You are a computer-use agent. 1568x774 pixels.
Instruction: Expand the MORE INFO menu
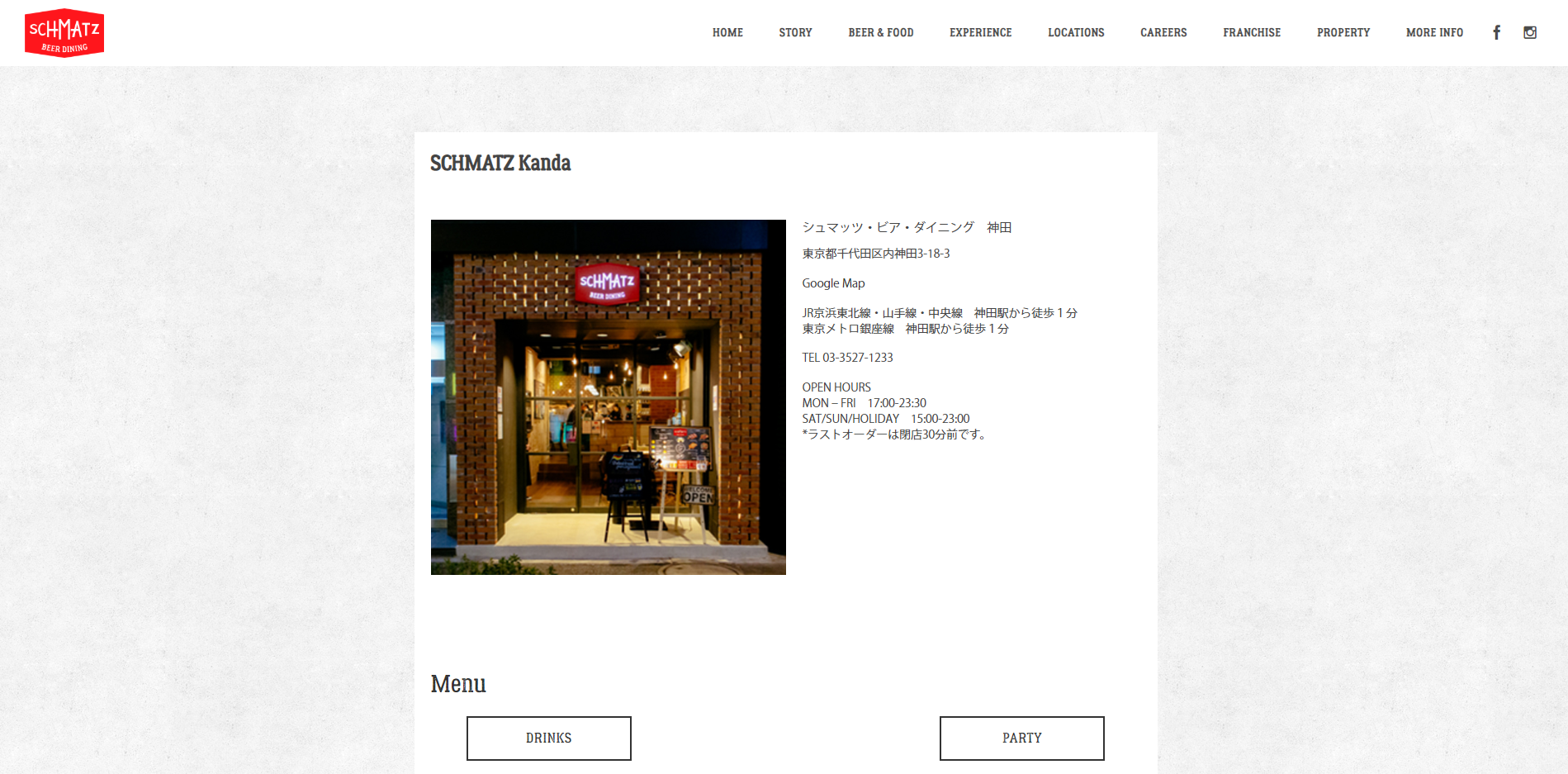pyautogui.click(x=1434, y=32)
